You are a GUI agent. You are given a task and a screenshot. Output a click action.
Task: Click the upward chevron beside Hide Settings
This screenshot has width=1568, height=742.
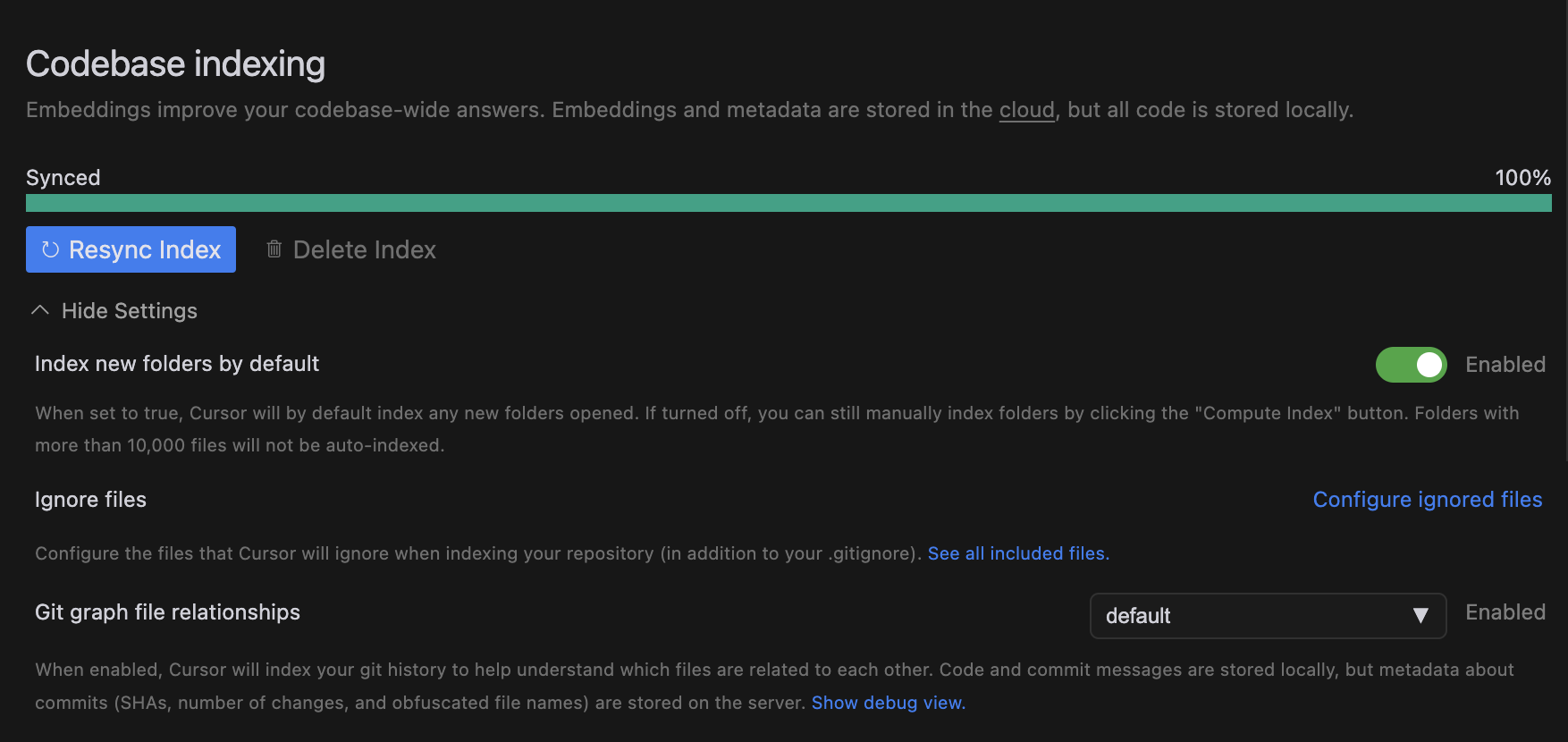(40, 310)
